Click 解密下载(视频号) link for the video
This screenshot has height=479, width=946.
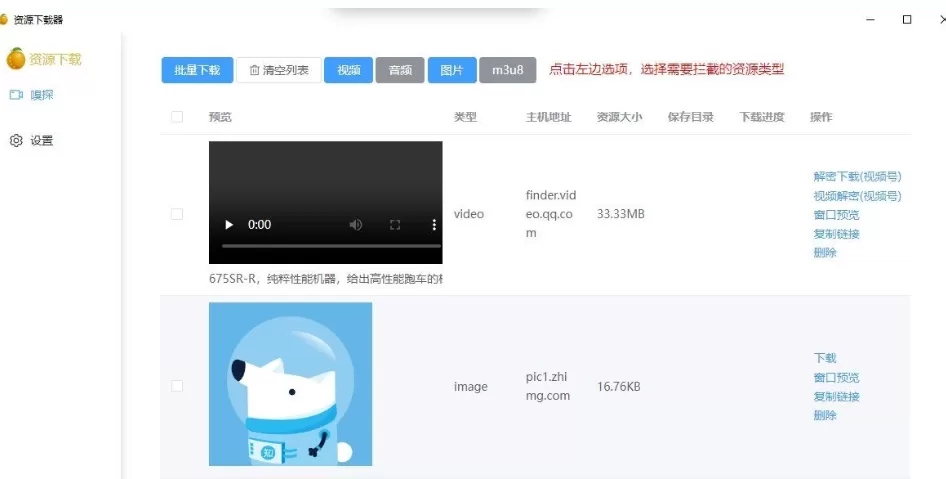click(x=857, y=177)
